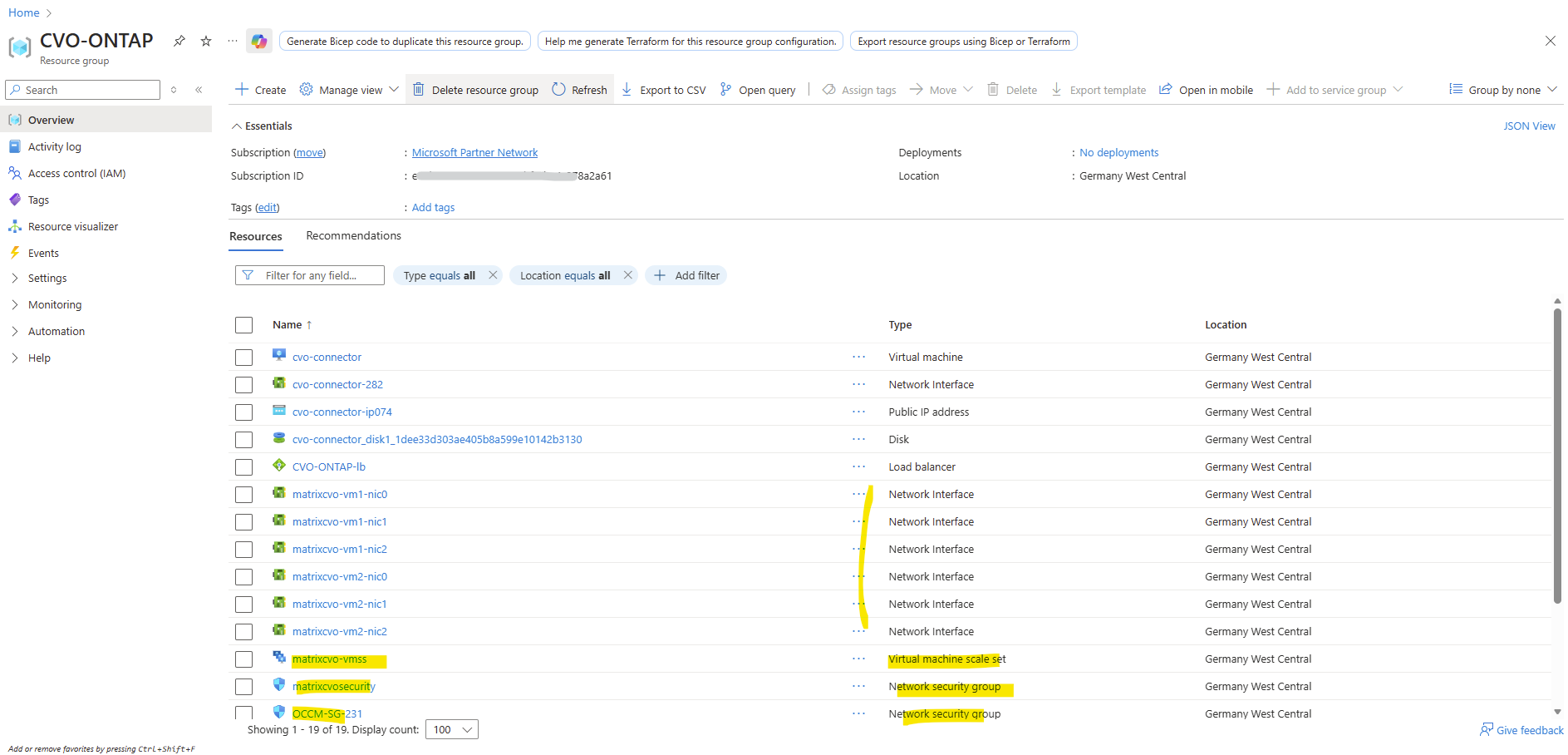Collapse the left navigation menu
Image resolution: width=1568 pixels, height=755 pixels.
point(199,90)
